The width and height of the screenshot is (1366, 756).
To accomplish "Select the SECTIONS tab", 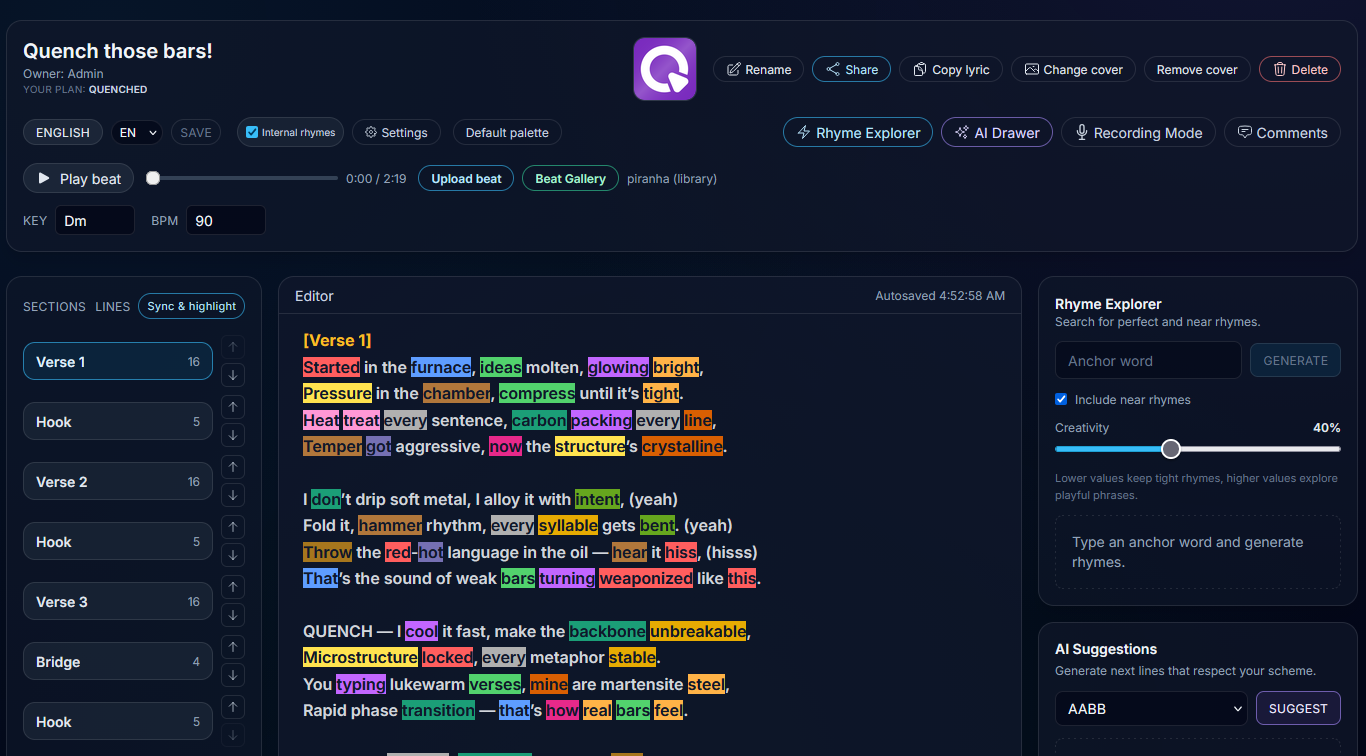I will (54, 307).
